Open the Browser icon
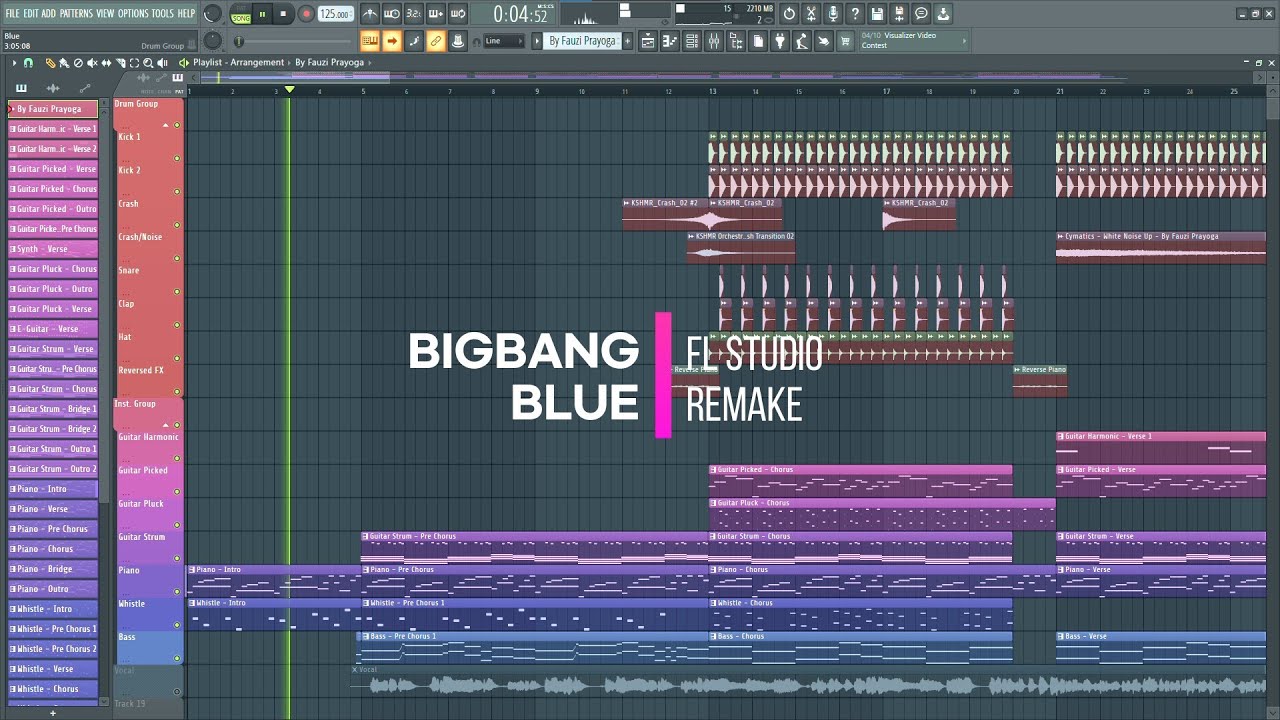 tap(736, 41)
